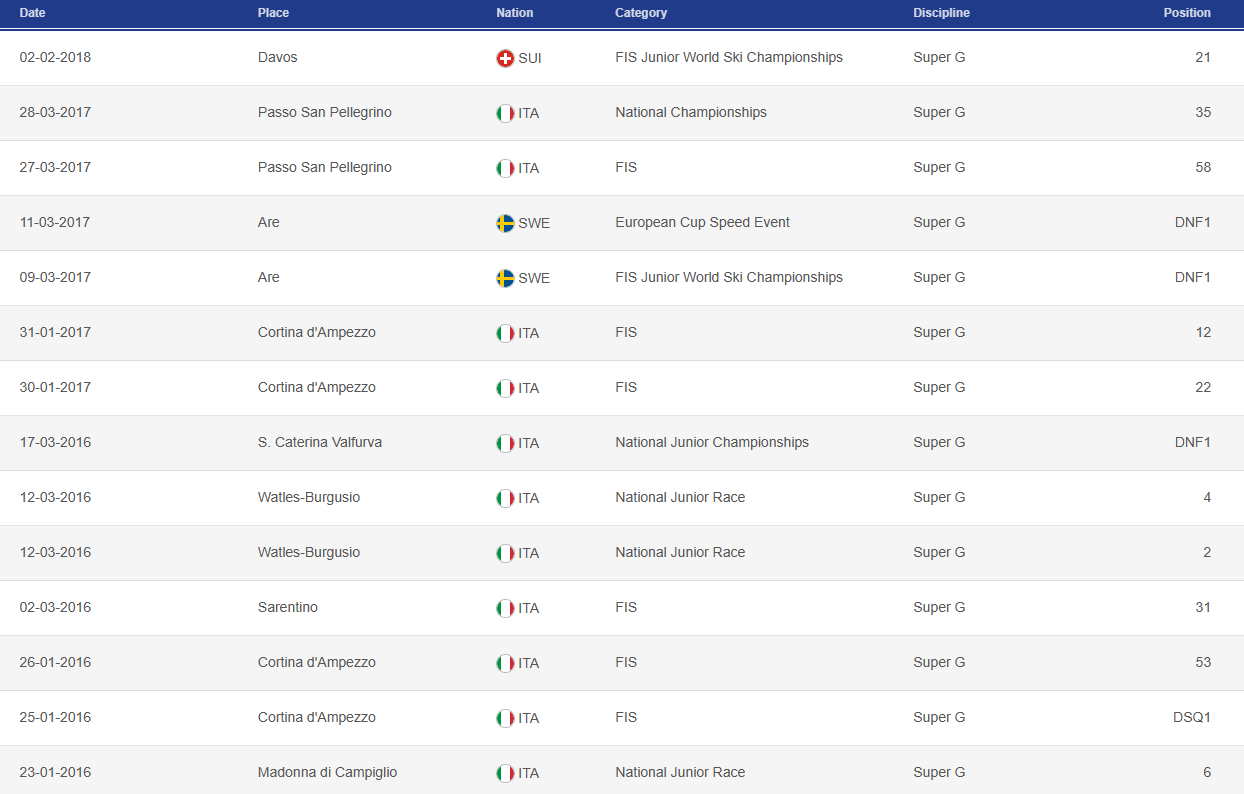Screen dimensions: 1244x794
Task: Select the Category column header
Action: [641, 13]
